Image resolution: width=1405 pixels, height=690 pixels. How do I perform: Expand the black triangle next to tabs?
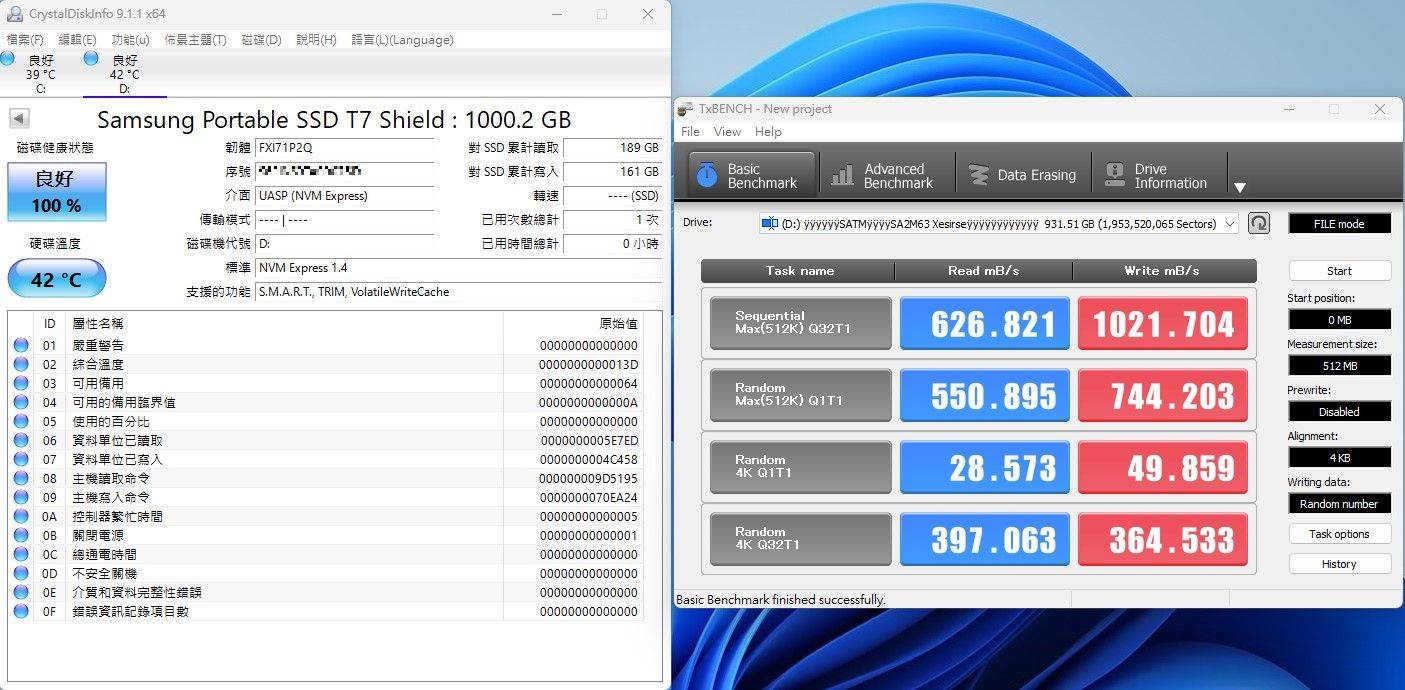coord(1240,185)
